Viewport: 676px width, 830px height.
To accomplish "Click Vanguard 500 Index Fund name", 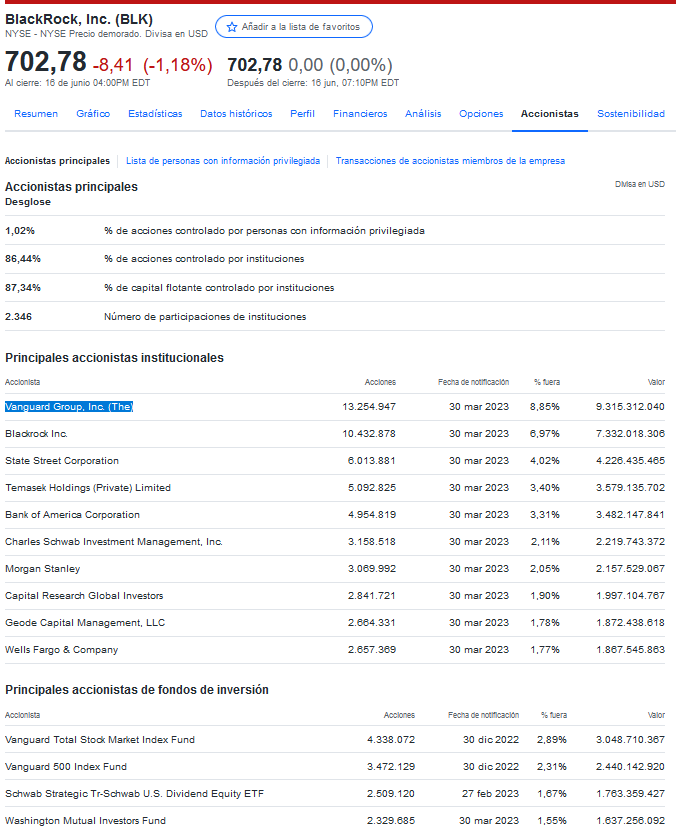I will coord(66,766).
